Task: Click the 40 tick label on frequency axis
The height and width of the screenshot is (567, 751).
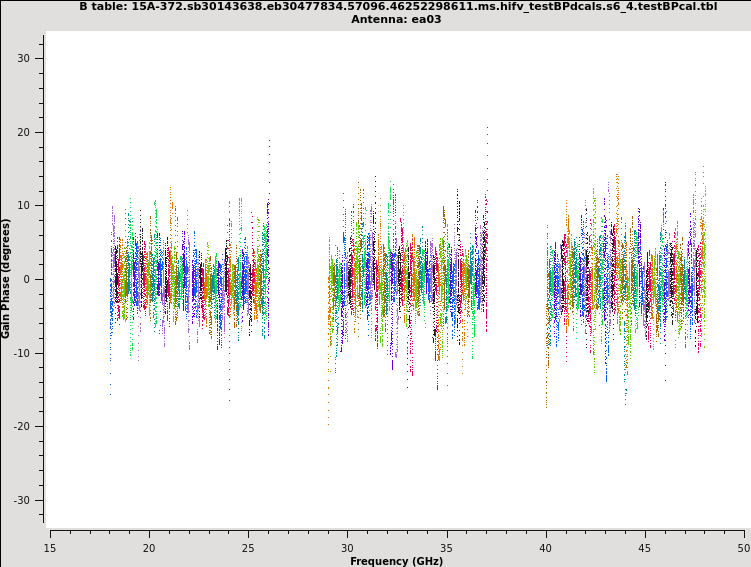Action: pyautogui.click(x=546, y=547)
